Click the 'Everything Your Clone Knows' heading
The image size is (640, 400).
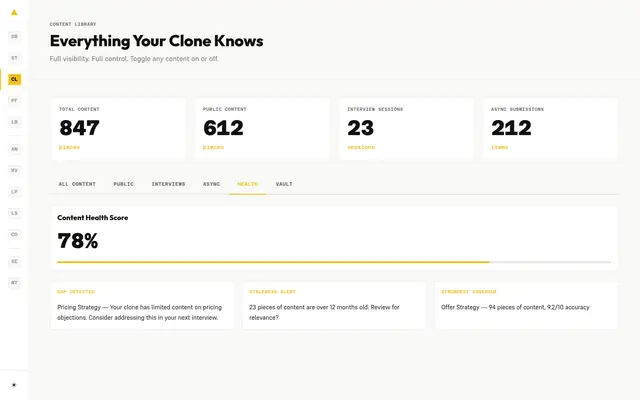click(x=156, y=41)
